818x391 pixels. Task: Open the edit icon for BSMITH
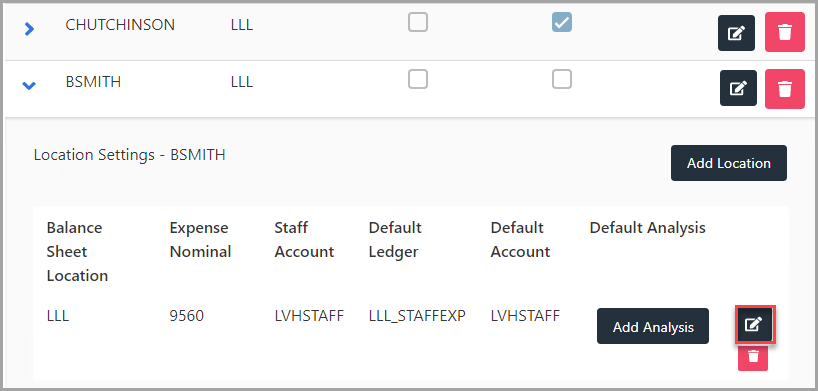tap(738, 88)
